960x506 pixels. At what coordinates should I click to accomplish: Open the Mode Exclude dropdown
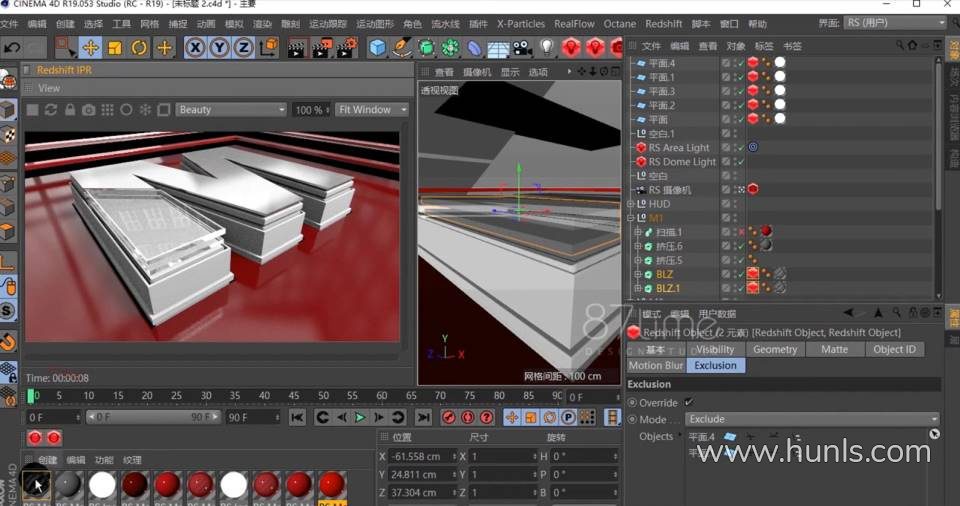(812, 419)
